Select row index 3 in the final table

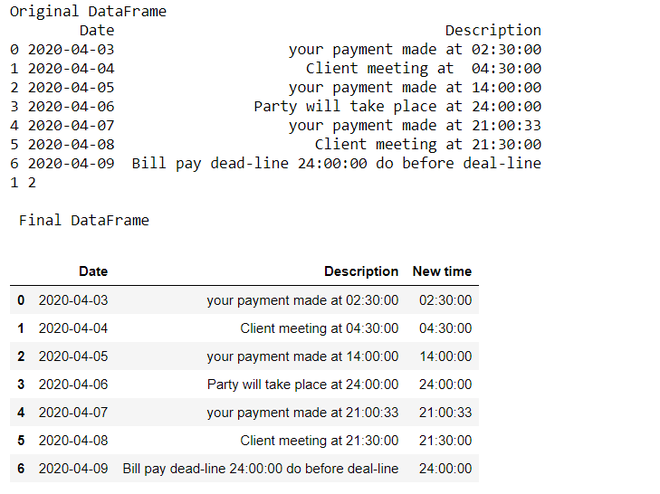(x=21, y=384)
